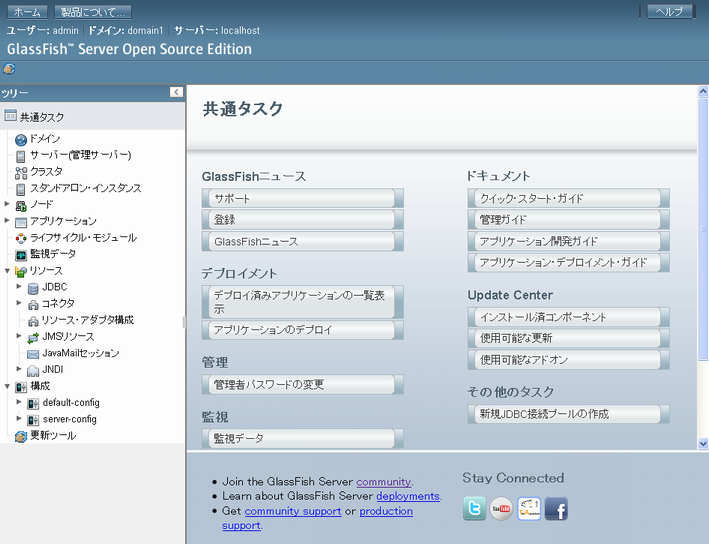Click scrollbar up arrow in main panel
709x544 pixels.
click(x=703, y=91)
